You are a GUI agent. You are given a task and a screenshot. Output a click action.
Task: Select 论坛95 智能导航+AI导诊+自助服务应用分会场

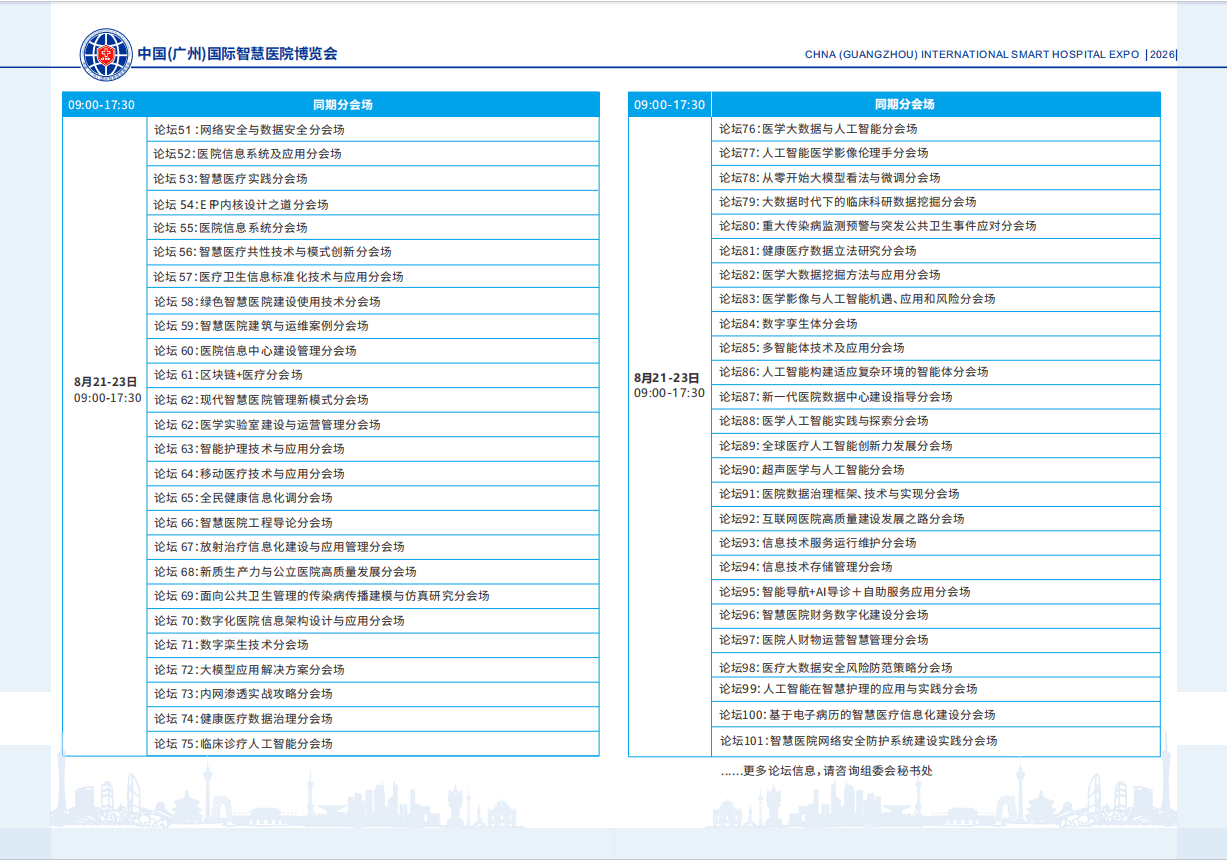844,592
